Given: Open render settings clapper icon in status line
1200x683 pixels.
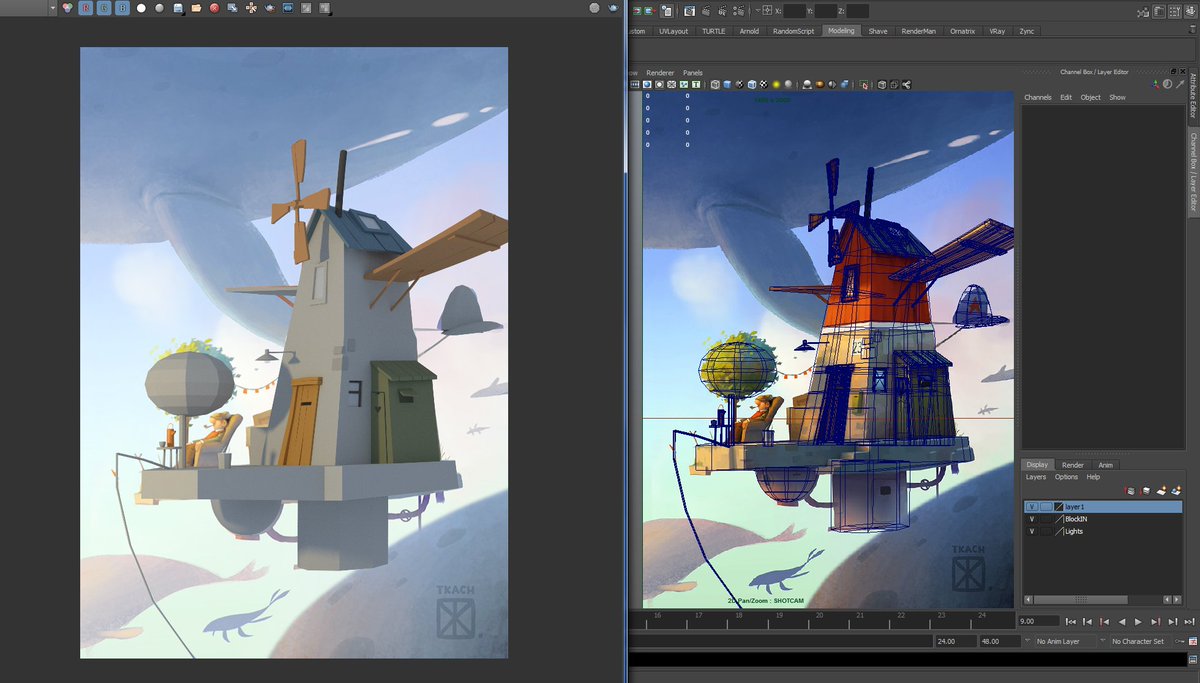Looking at the screenshot, I should pyautogui.click(x=738, y=11).
